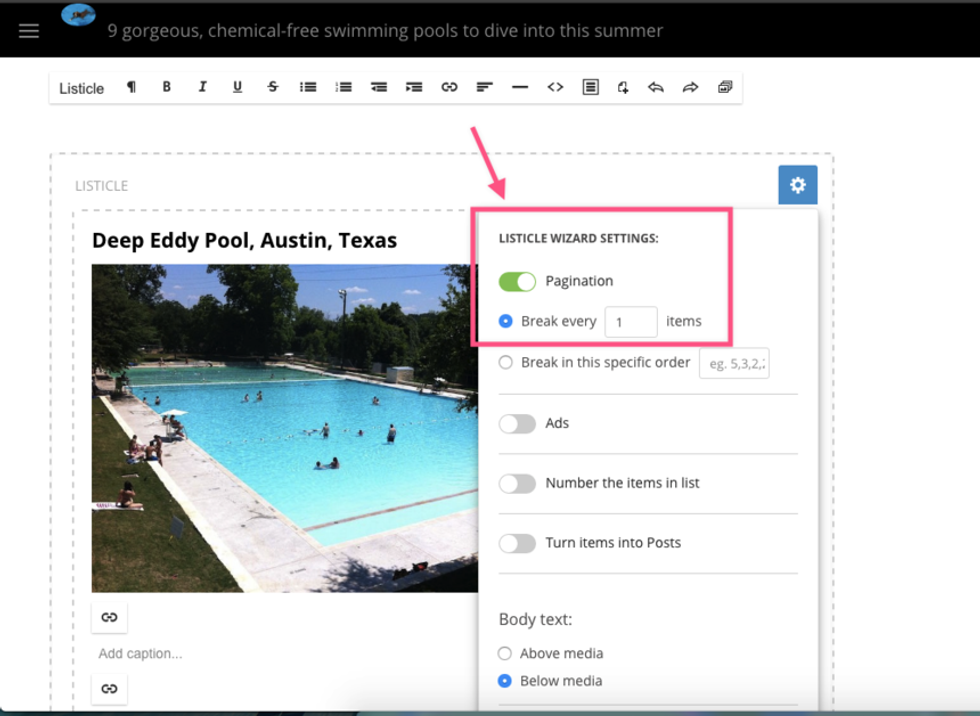Apply underline formatting
The width and height of the screenshot is (980, 716).
point(237,87)
